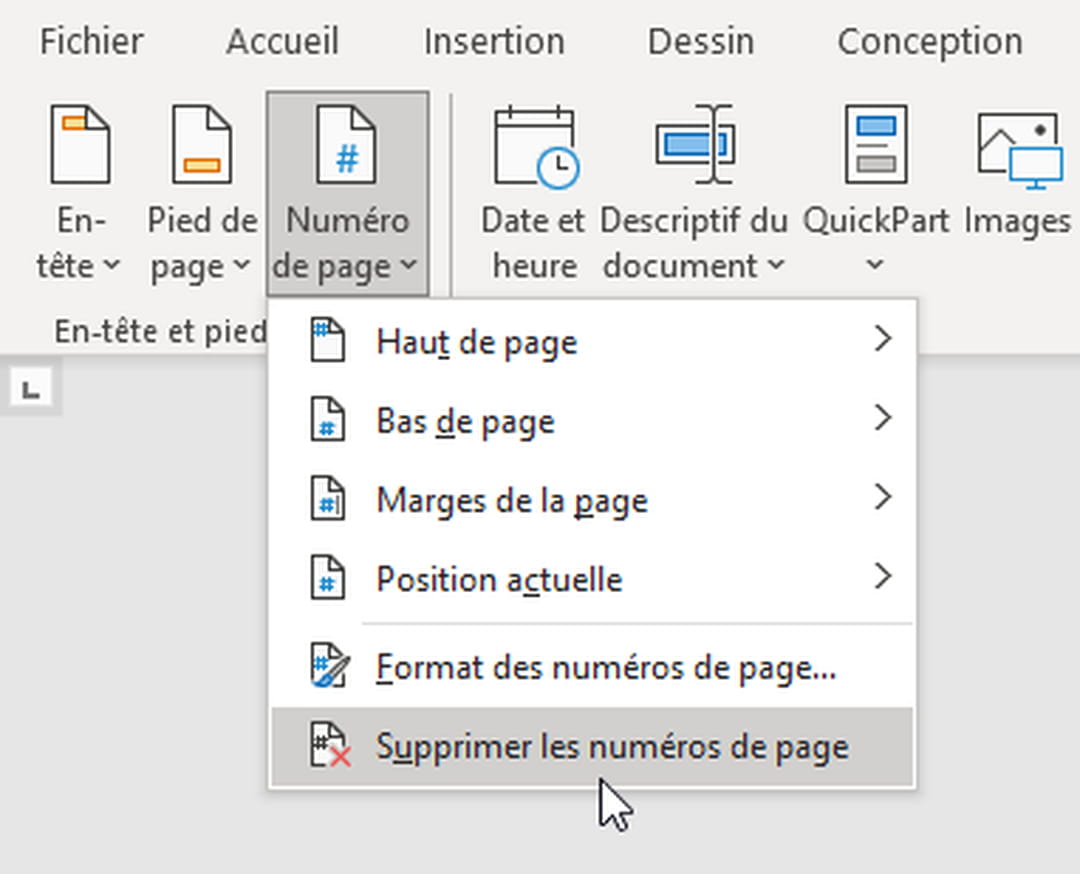Click the Bas de page icon
Screen dimensions: 1080x874
pyautogui.click(x=328, y=418)
